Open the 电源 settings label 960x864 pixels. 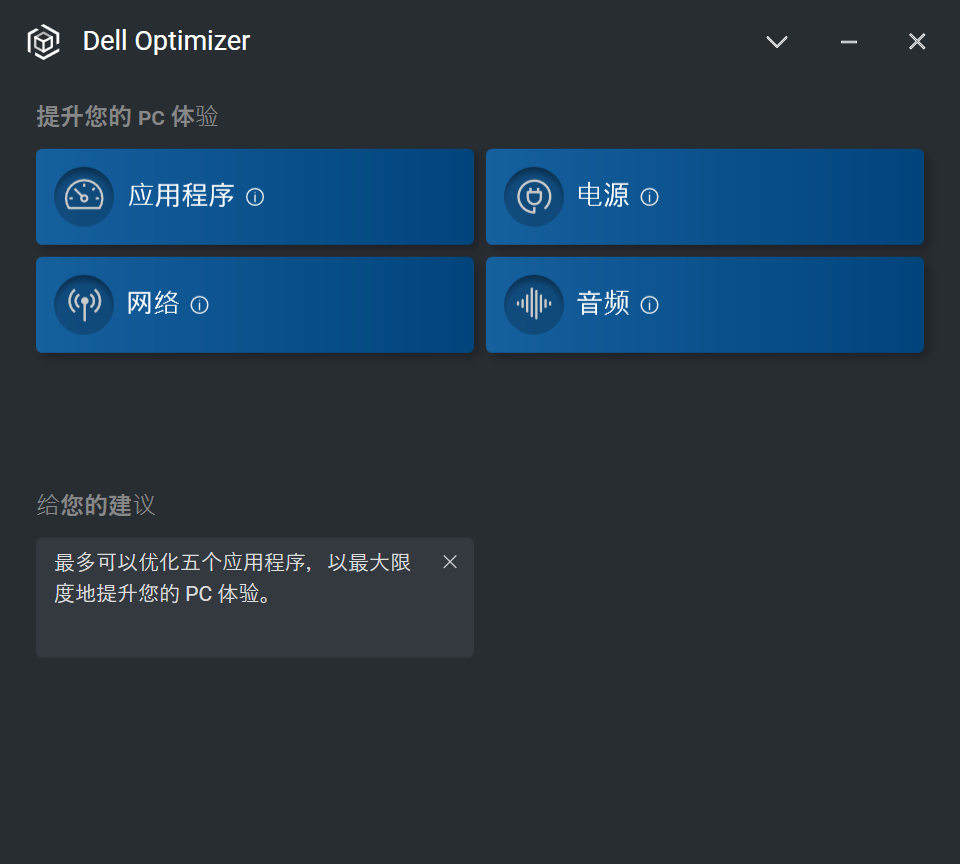tap(604, 196)
